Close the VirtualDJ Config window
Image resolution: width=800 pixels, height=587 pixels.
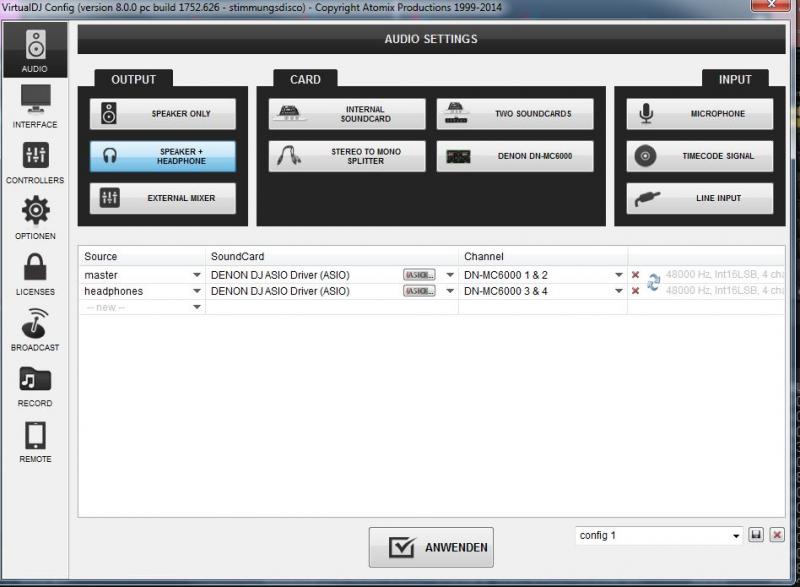770,5
